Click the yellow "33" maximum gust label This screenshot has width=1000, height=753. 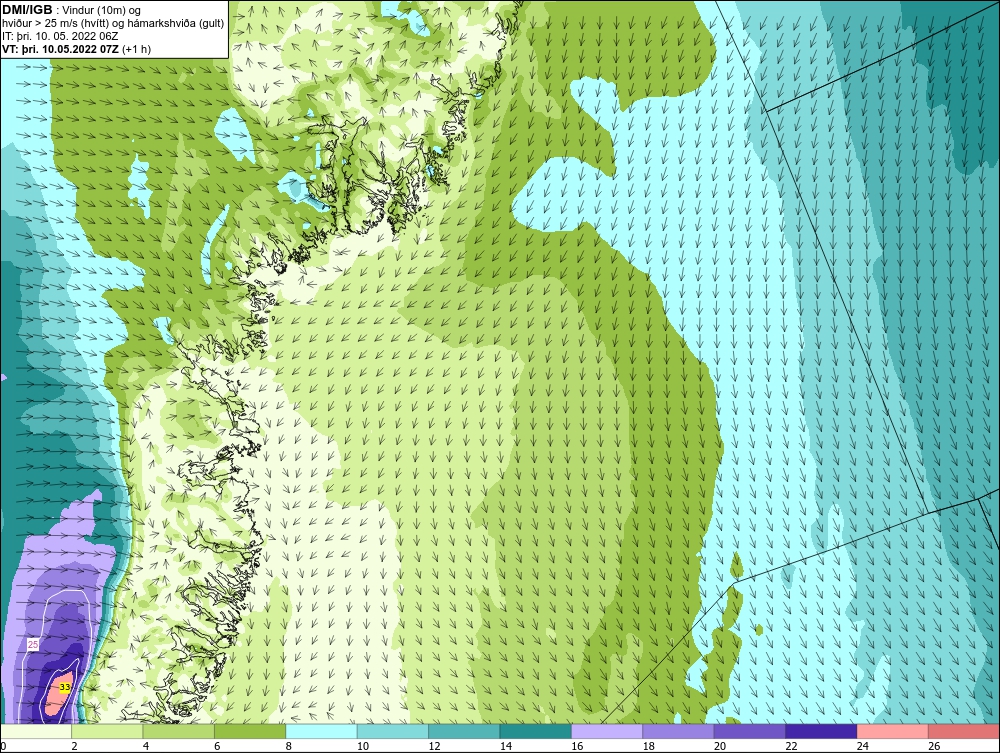(x=64, y=687)
